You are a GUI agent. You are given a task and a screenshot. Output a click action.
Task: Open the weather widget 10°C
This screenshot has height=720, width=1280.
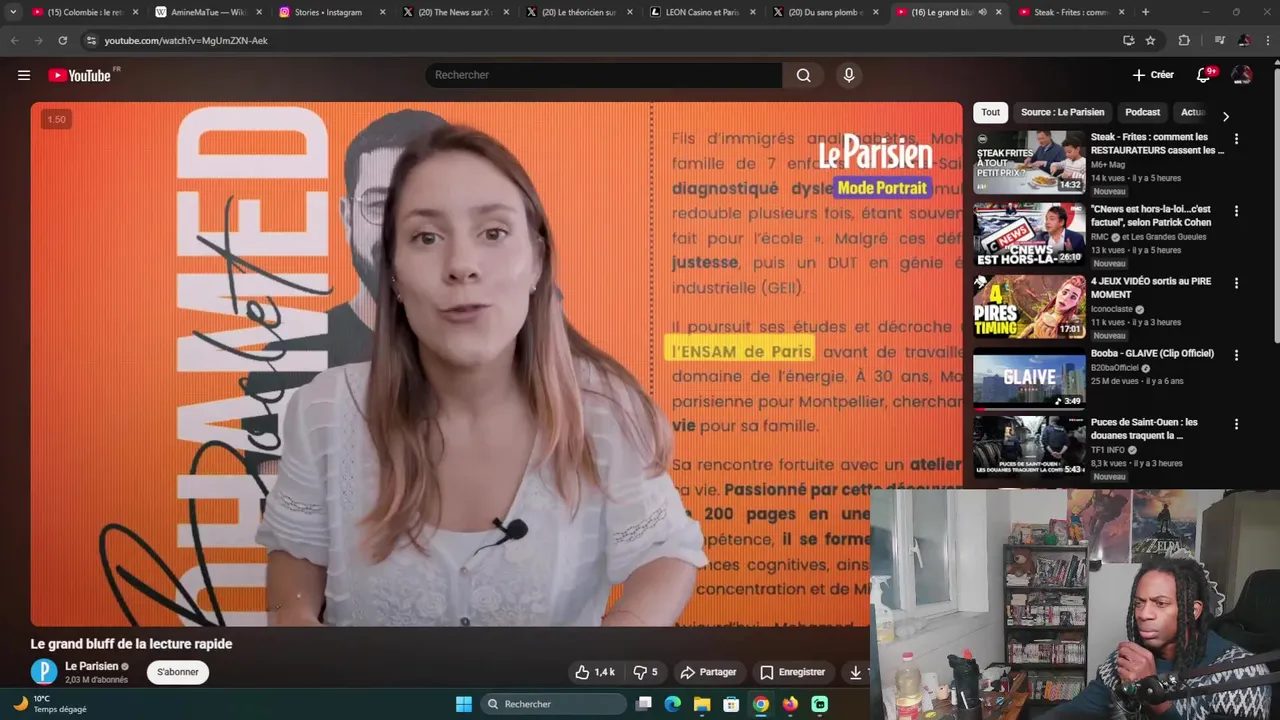[48, 704]
